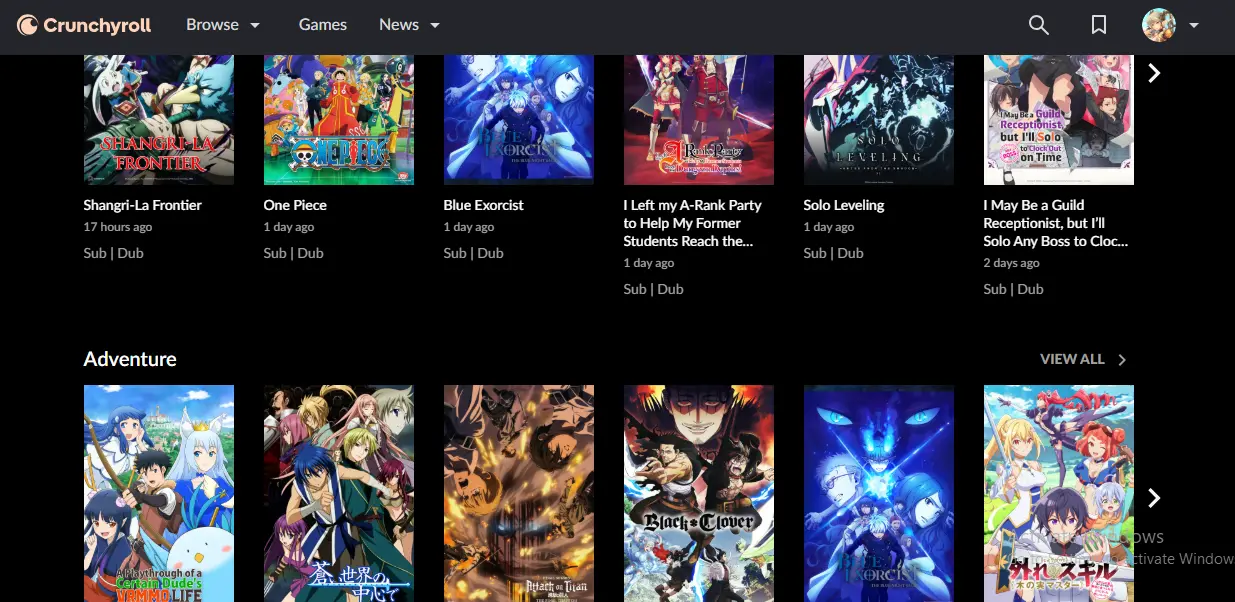This screenshot has height=602, width=1235.
Task: Open the VRMMO Life poster in Adventure
Action: tap(159, 493)
